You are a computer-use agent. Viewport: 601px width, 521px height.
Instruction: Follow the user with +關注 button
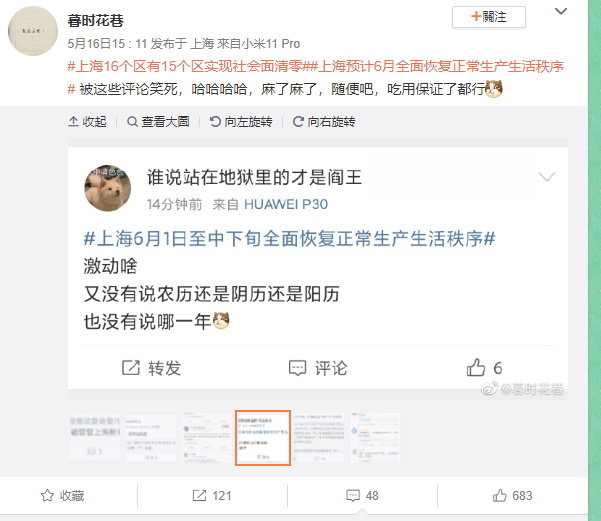489,17
